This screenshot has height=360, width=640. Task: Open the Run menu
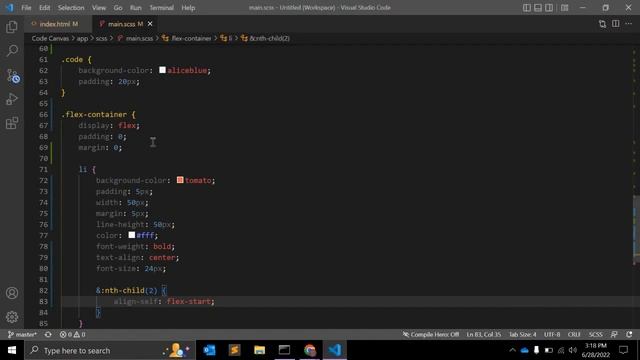click(136, 7)
